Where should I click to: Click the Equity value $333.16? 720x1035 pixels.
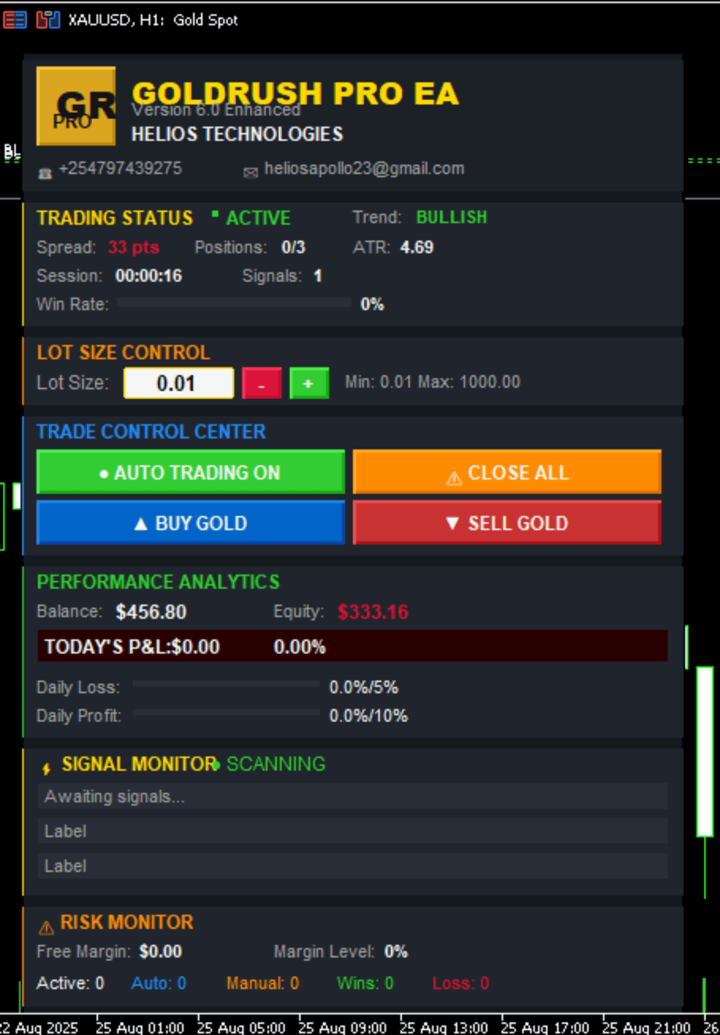(x=373, y=612)
